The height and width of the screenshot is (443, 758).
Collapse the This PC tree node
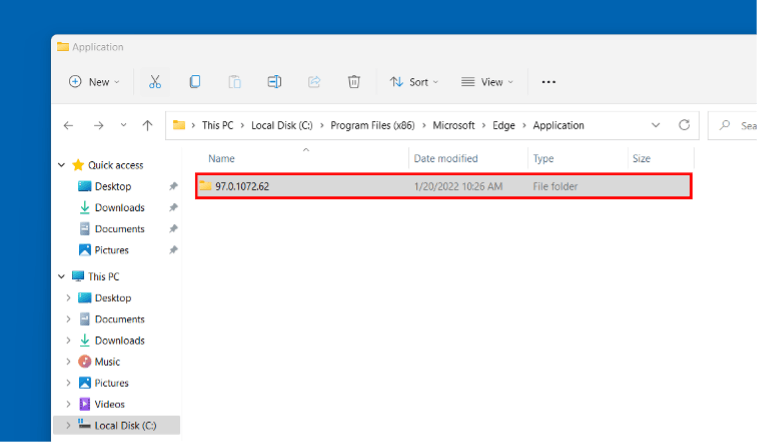coord(61,276)
